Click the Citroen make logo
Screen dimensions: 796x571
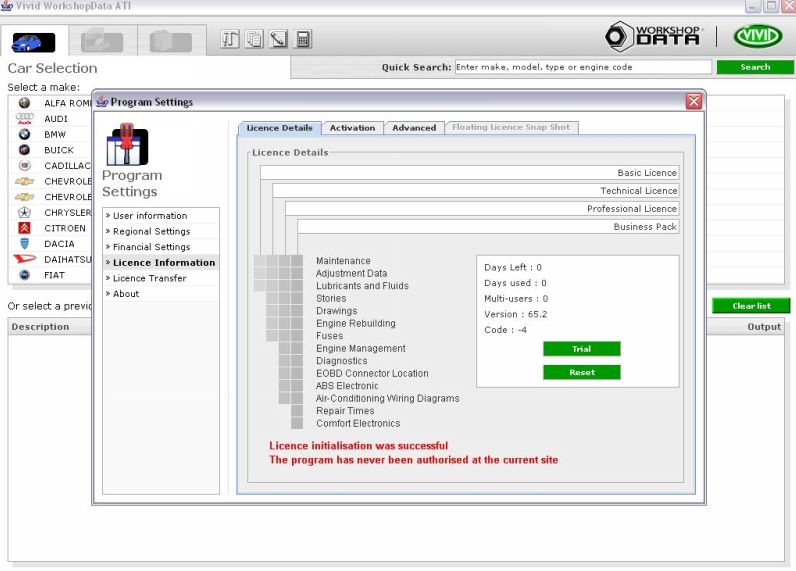click(24, 228)
